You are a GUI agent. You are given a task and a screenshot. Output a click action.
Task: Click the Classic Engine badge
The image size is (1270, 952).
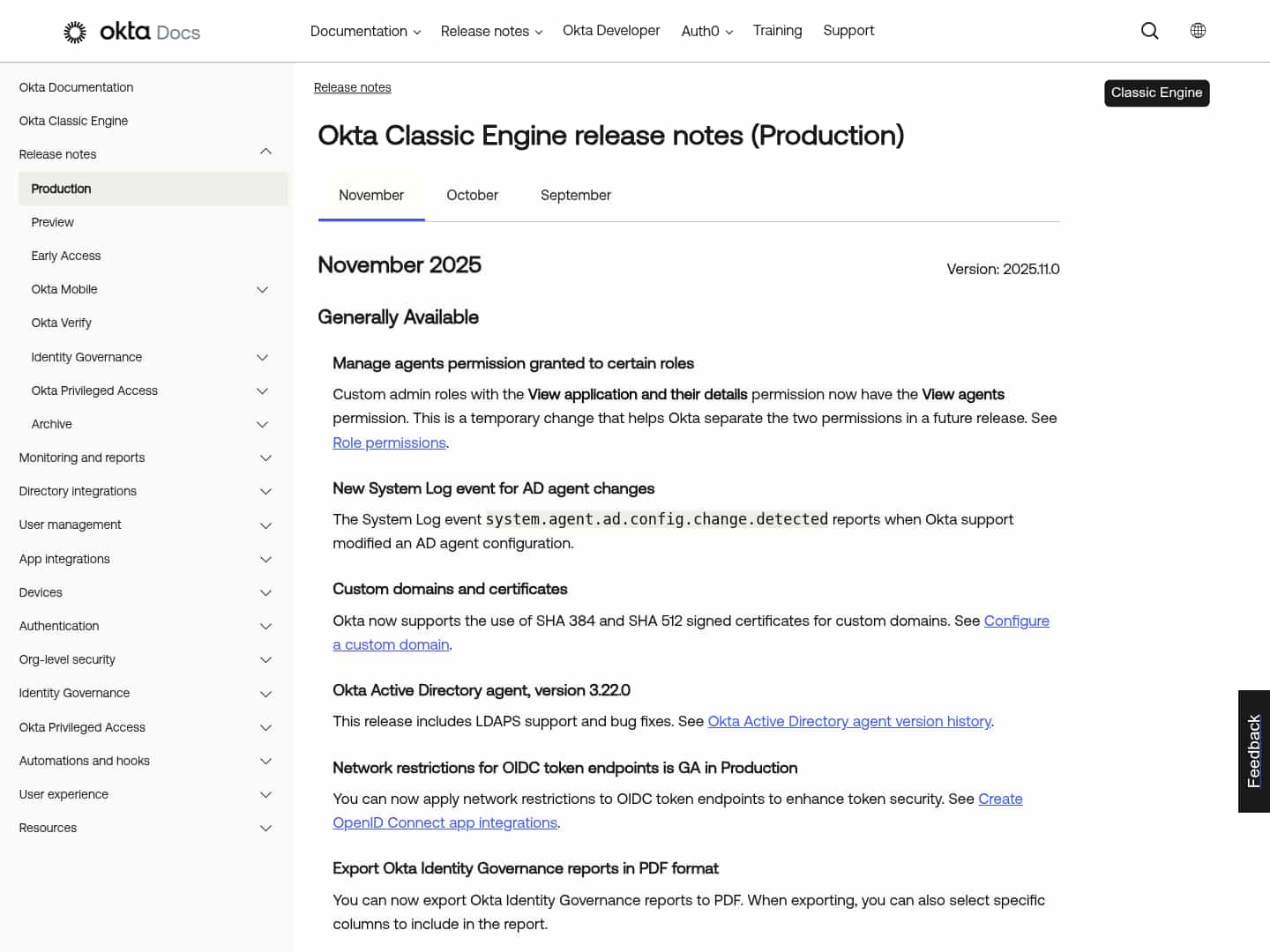pyautogui.click(x=1156, y=93)
